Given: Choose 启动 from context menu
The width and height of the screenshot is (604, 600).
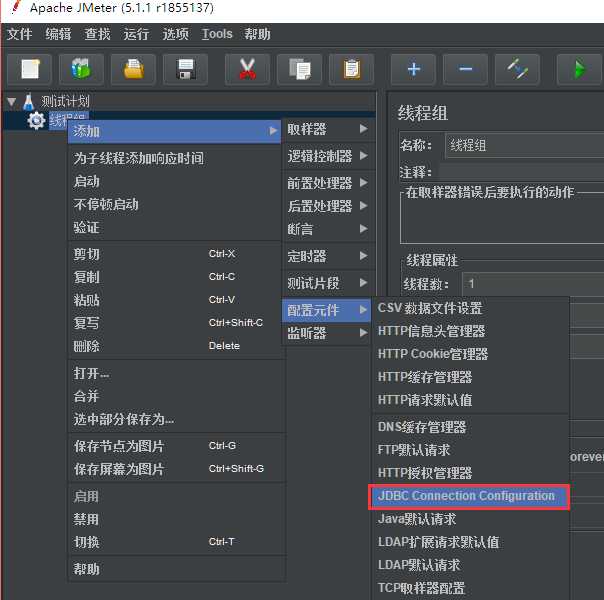Looking at the screenshot, I should coord(174,181).
